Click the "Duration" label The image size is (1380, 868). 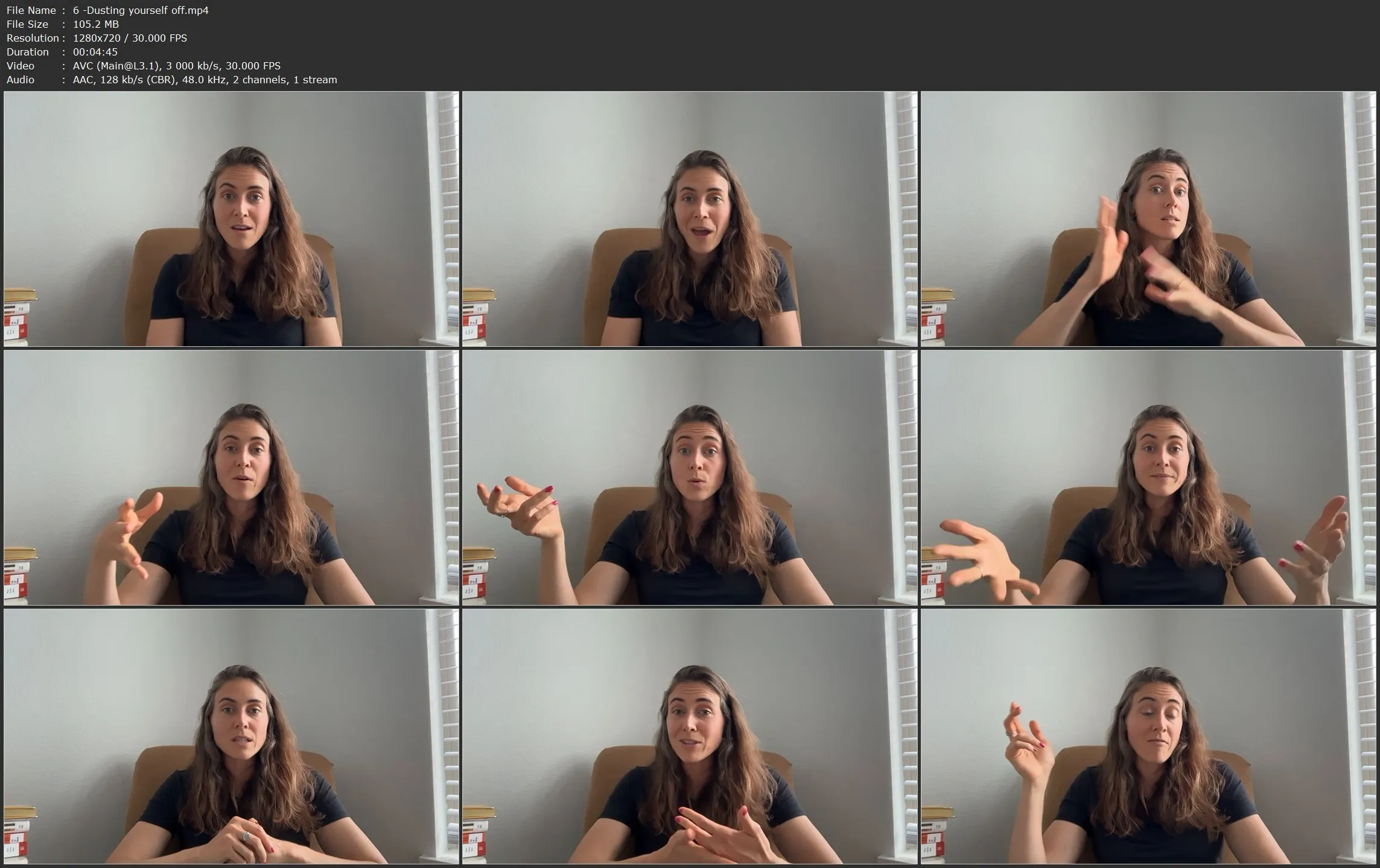[x=28, y=52]
